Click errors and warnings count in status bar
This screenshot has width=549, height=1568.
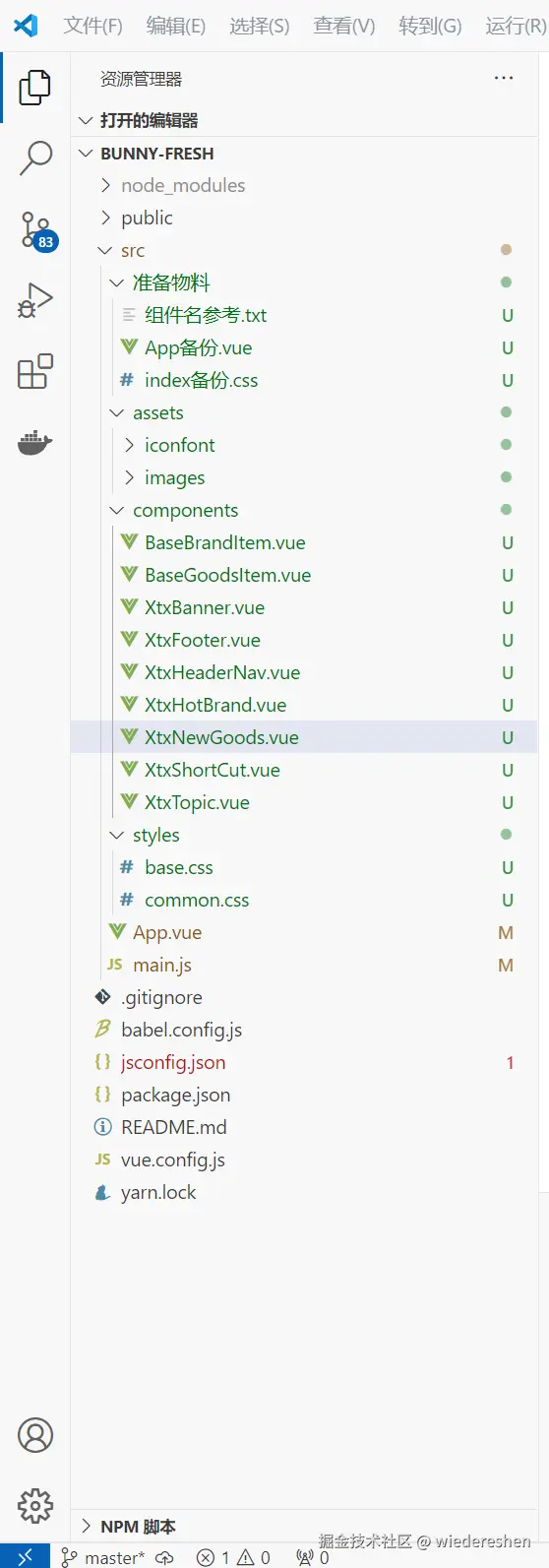click(x=233, y=1557)
